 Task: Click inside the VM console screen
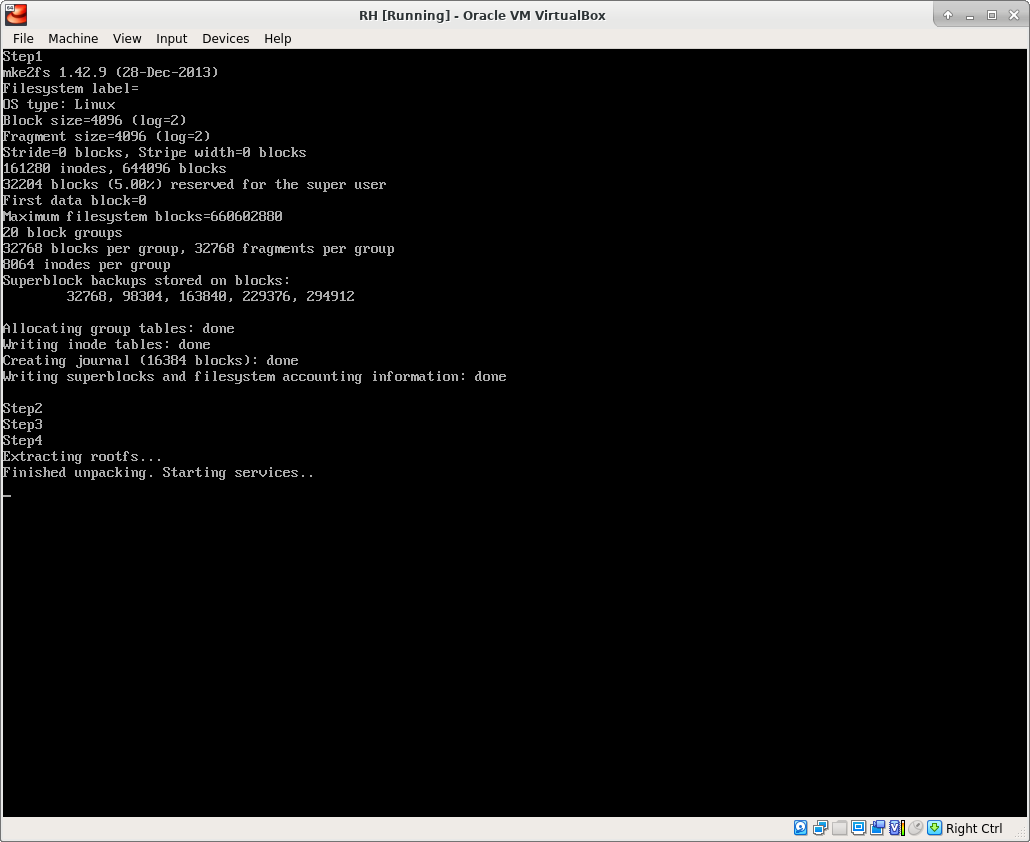click(x=514, y=600)
